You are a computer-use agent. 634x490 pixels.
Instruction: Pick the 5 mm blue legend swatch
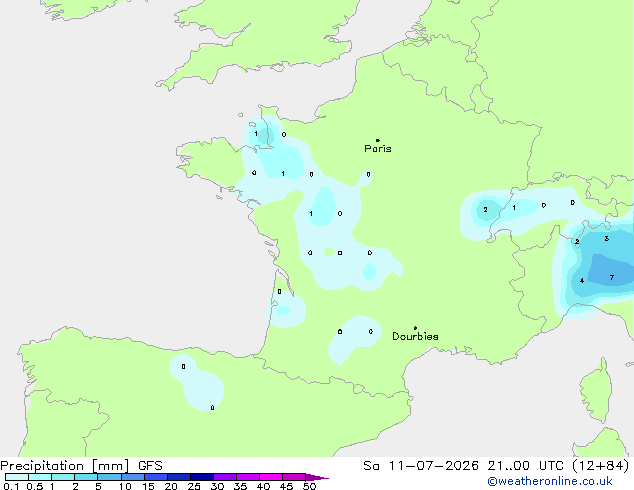[x=110, y=477]
